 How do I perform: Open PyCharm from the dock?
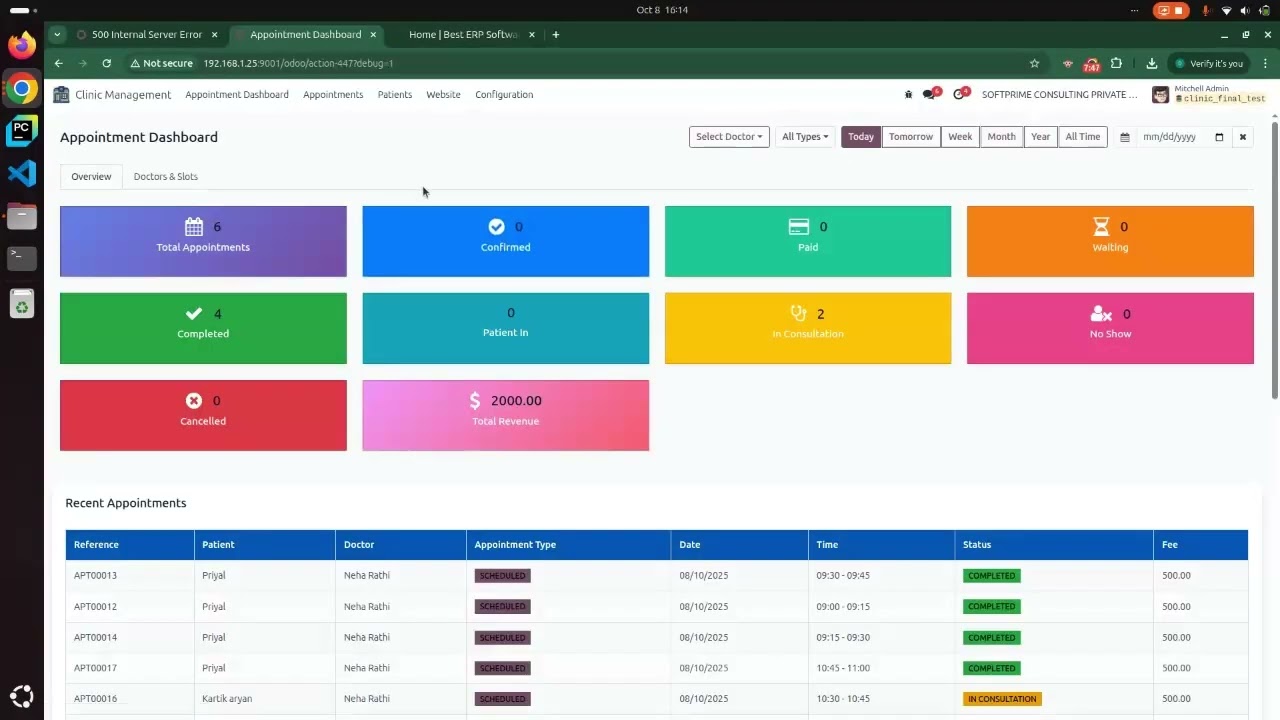[x=21, y=131]
